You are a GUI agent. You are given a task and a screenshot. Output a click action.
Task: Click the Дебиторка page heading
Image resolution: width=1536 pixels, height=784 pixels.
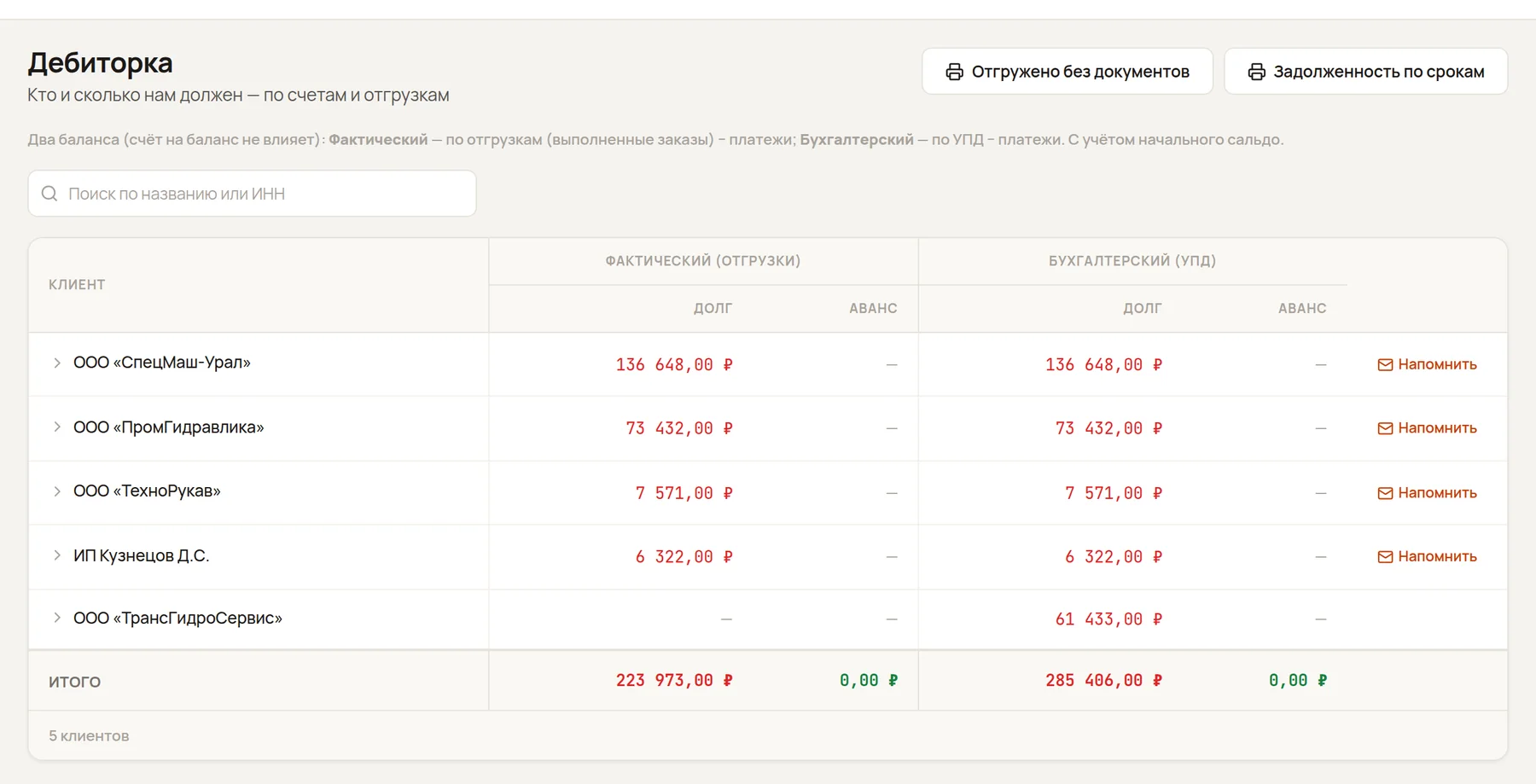[101, 63]
